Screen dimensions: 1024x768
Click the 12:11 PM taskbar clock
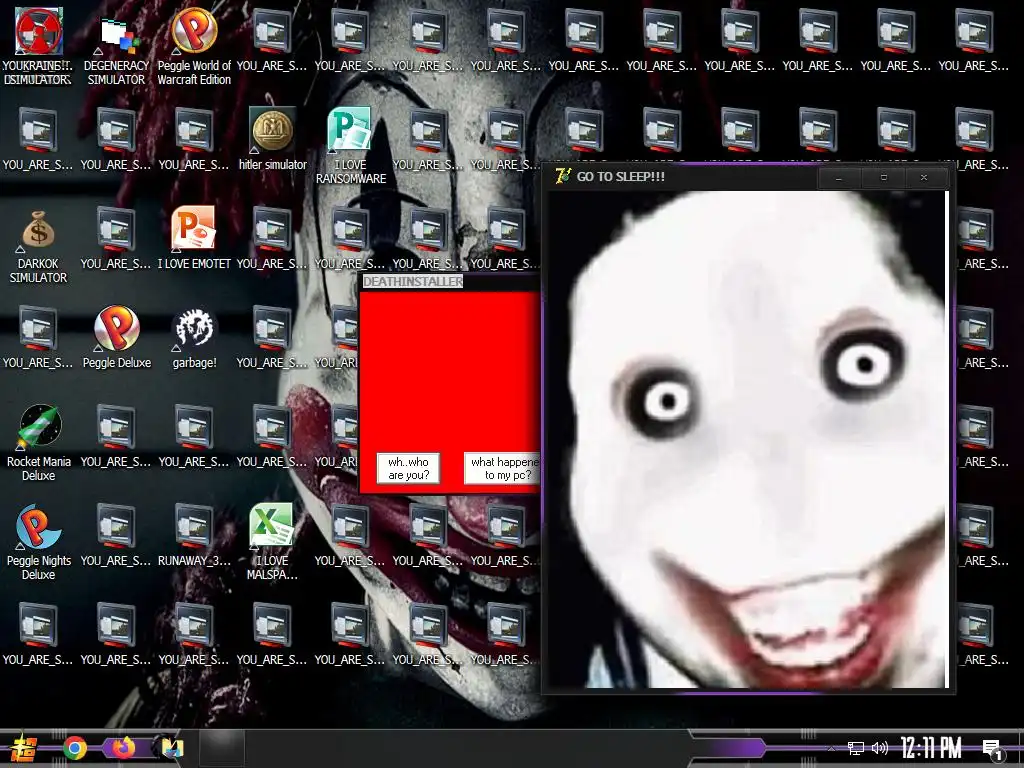click(x=931, y=748)
